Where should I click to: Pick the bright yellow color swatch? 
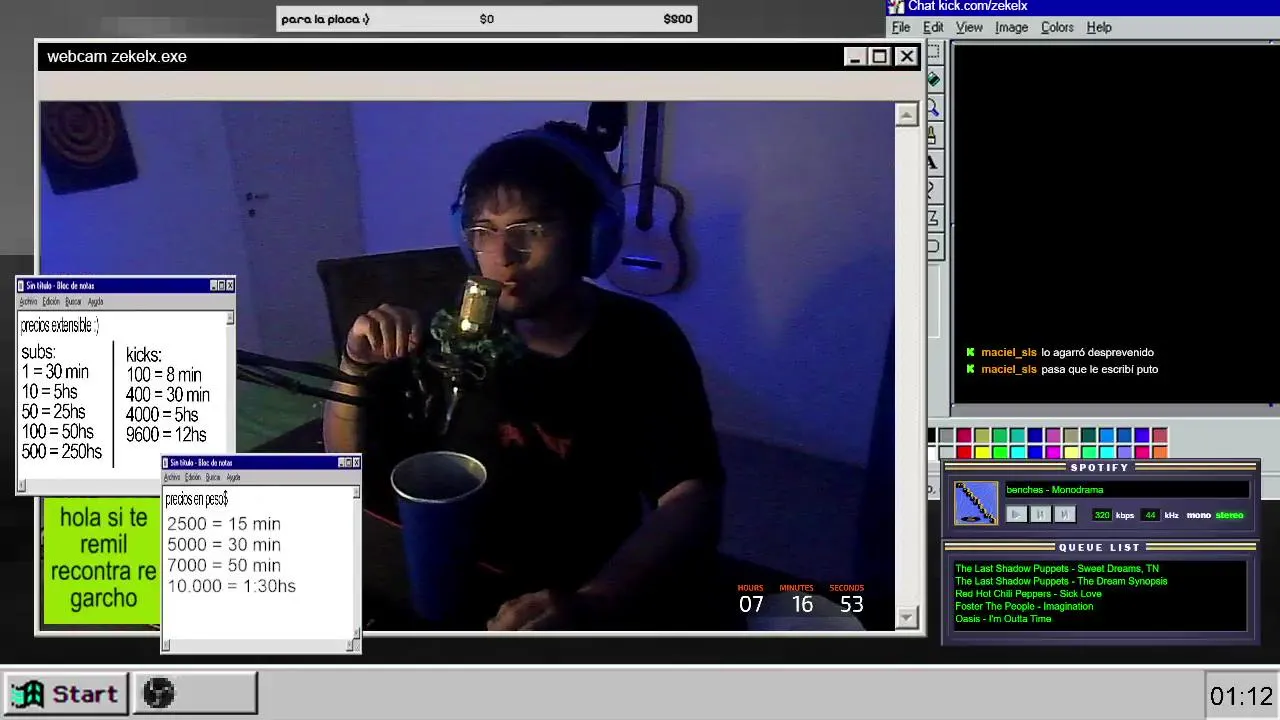tap(982, 453)
